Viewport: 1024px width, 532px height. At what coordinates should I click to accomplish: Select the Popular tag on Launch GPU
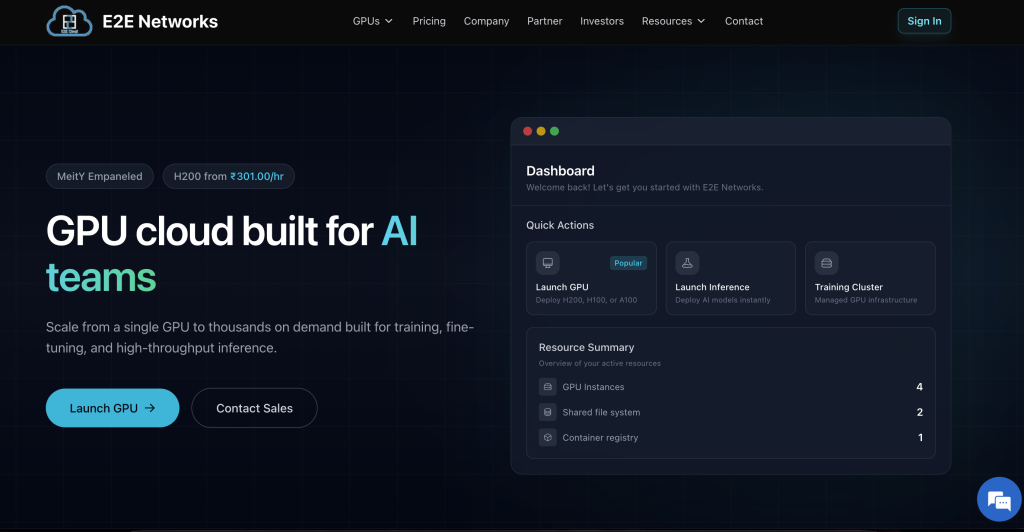[628, 263]
